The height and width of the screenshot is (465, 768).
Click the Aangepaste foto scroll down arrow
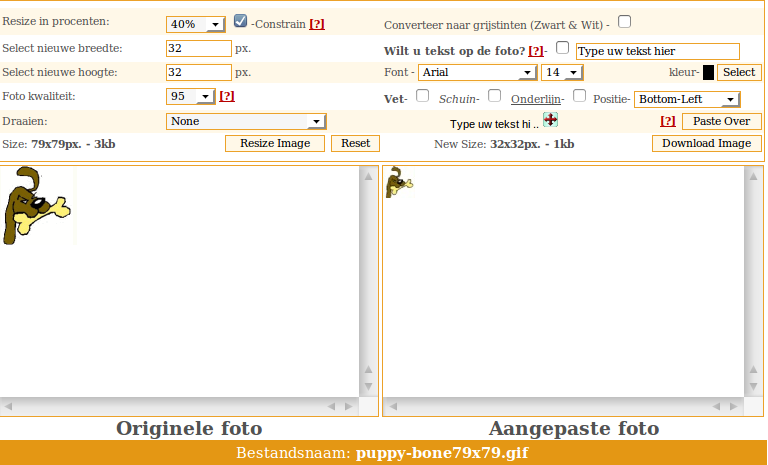pyautogui.click(x=753, y=387)
